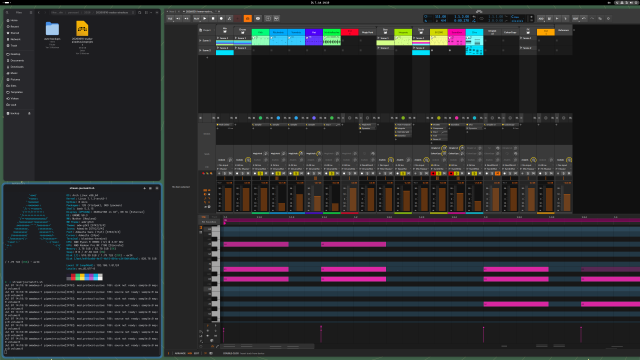Select the cyan track header

pos(474,32)
